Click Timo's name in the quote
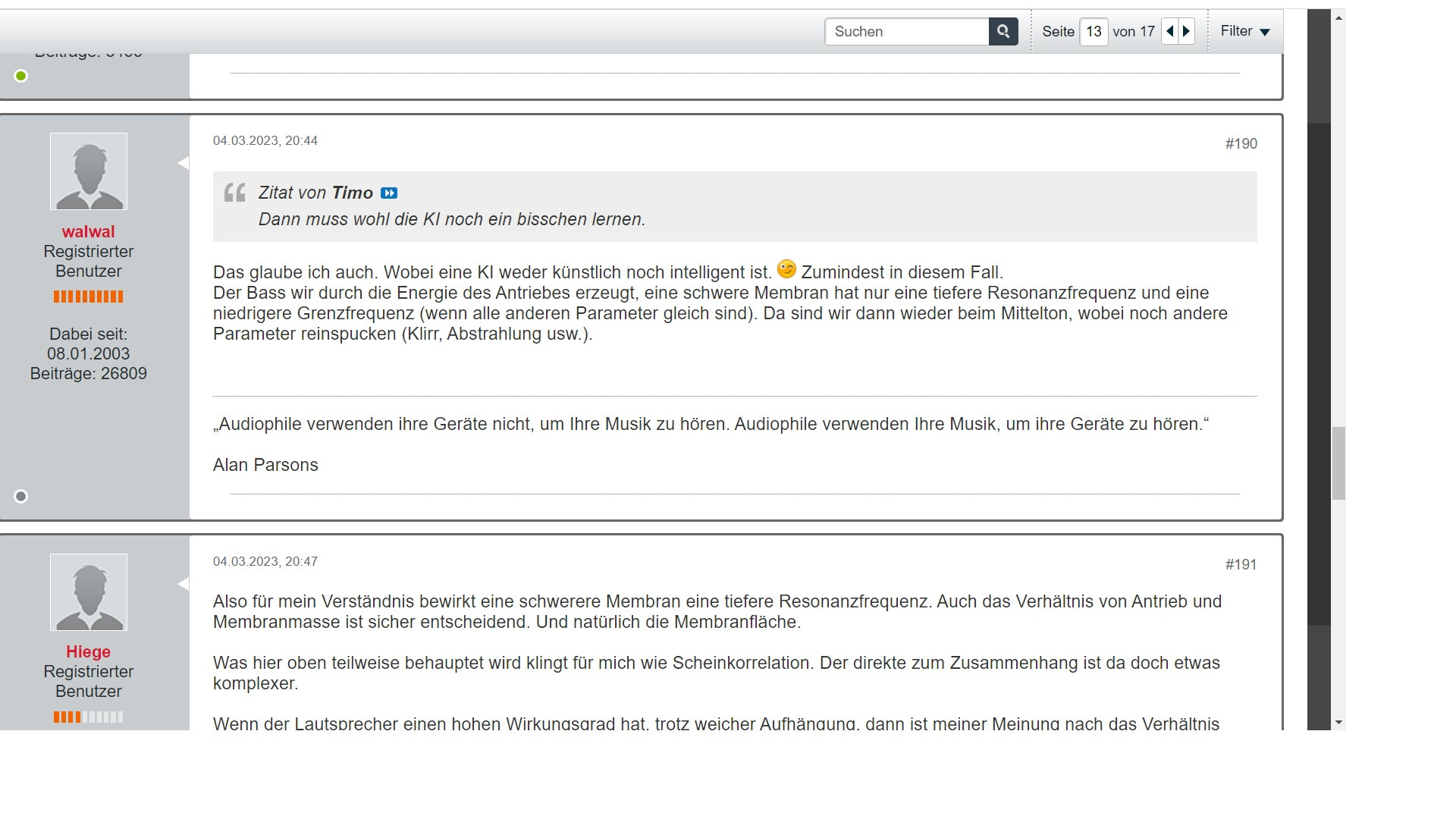 353,193
